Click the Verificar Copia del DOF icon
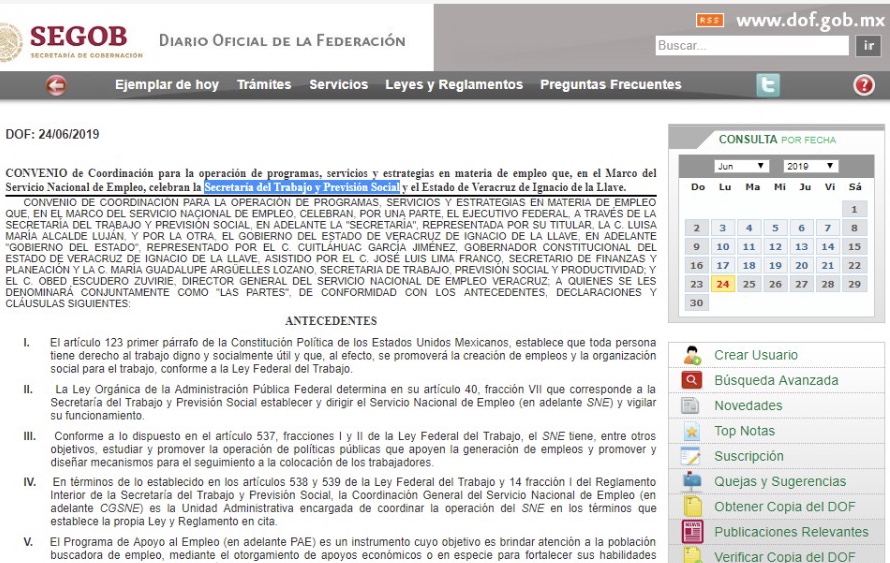This screenshot has width=890, height=563. 692,554
